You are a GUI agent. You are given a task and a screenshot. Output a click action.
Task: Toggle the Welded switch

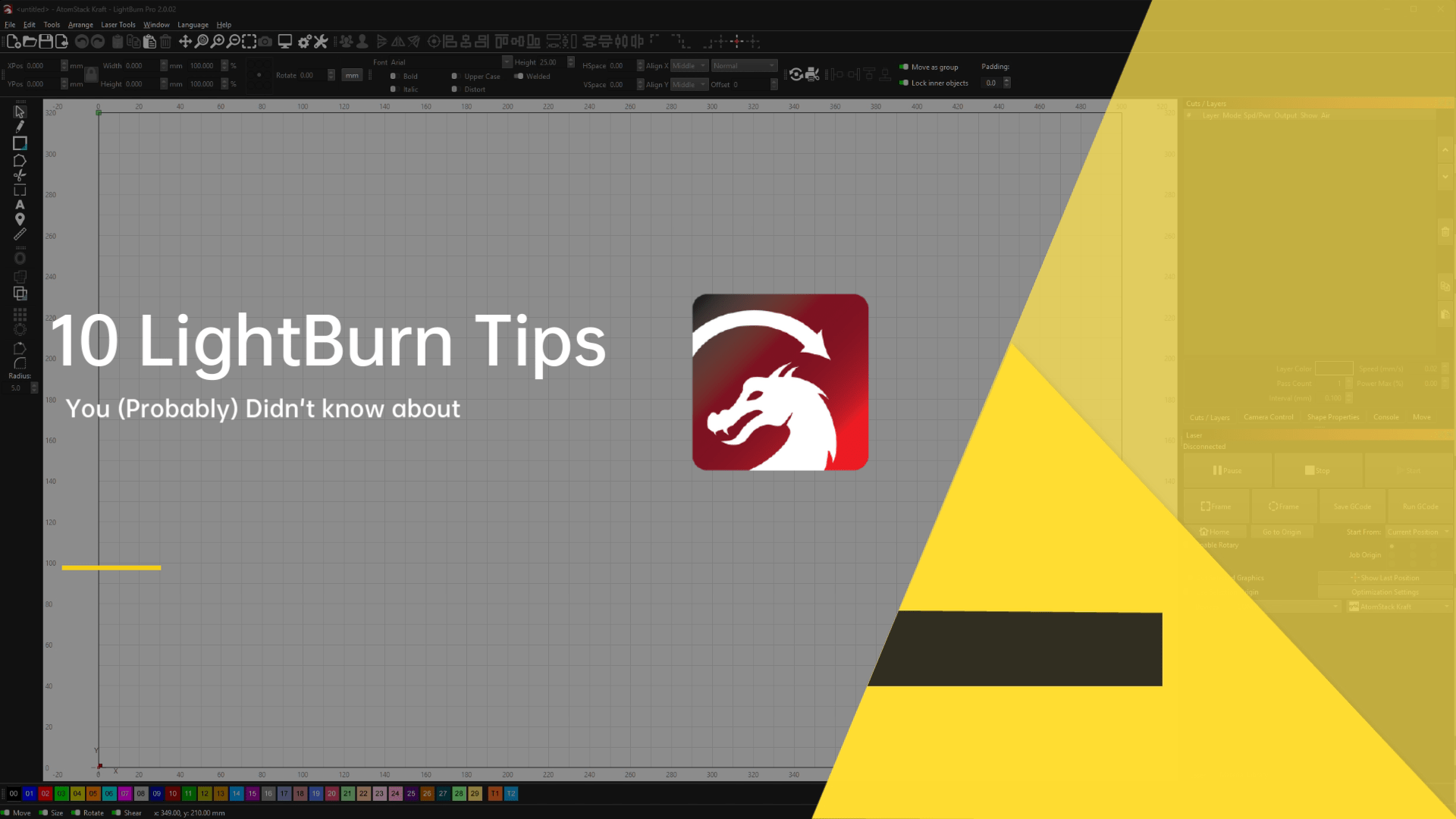click(519, 77)
